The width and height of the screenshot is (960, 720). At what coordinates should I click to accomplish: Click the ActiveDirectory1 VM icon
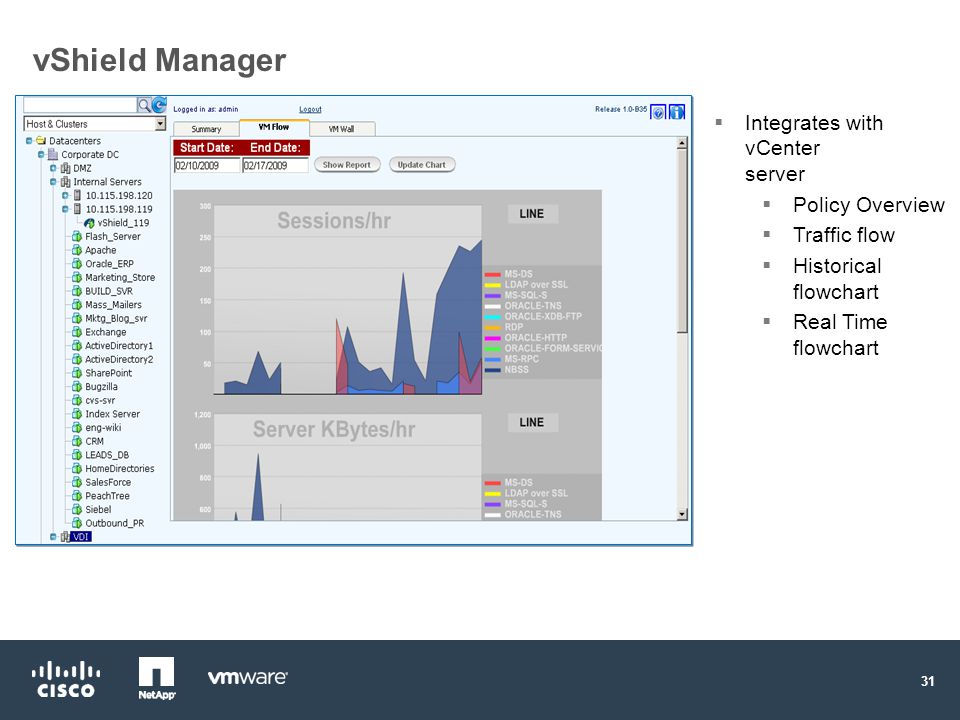(77, 345)
